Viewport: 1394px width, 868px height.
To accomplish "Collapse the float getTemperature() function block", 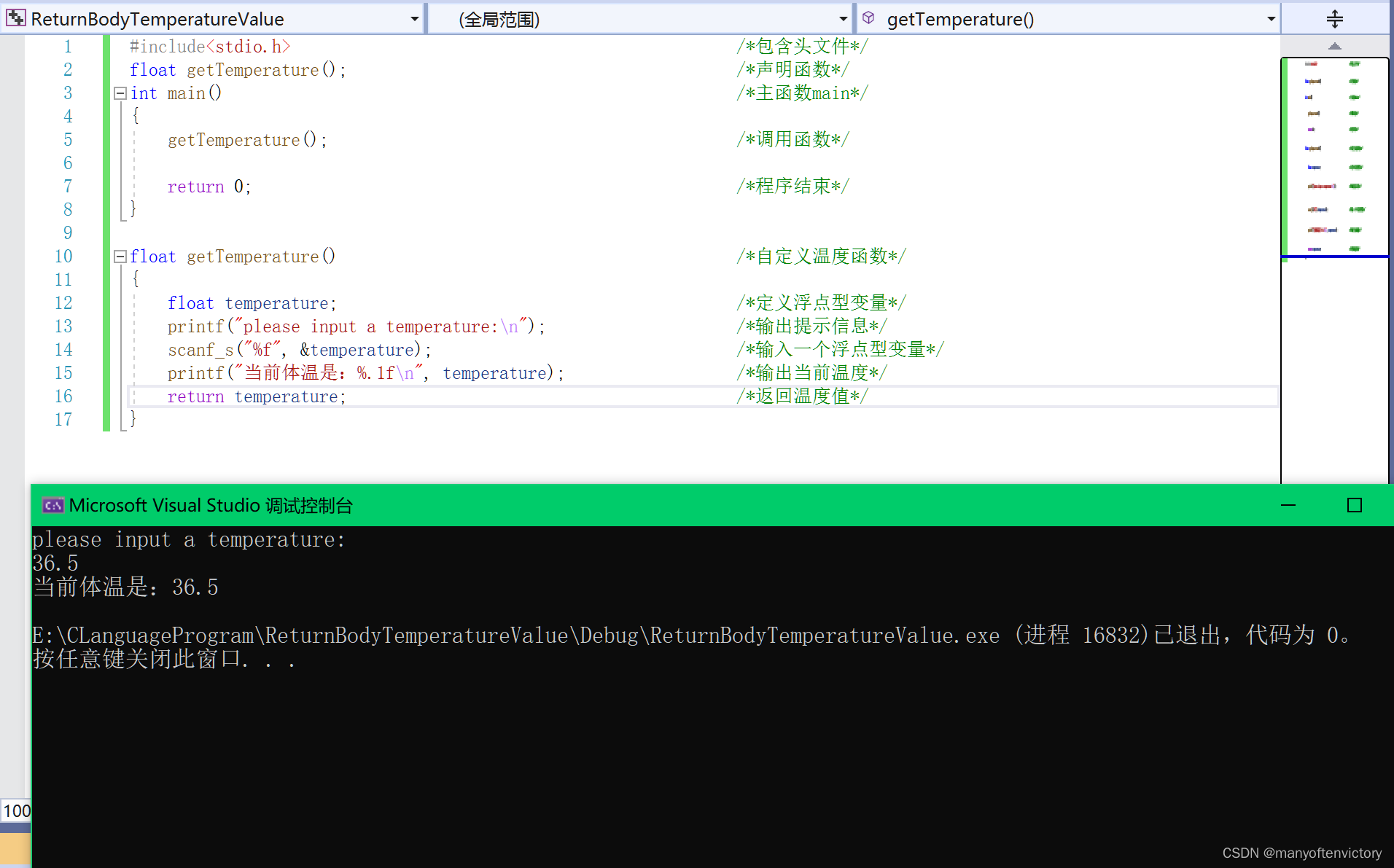I will pos(120,257).
